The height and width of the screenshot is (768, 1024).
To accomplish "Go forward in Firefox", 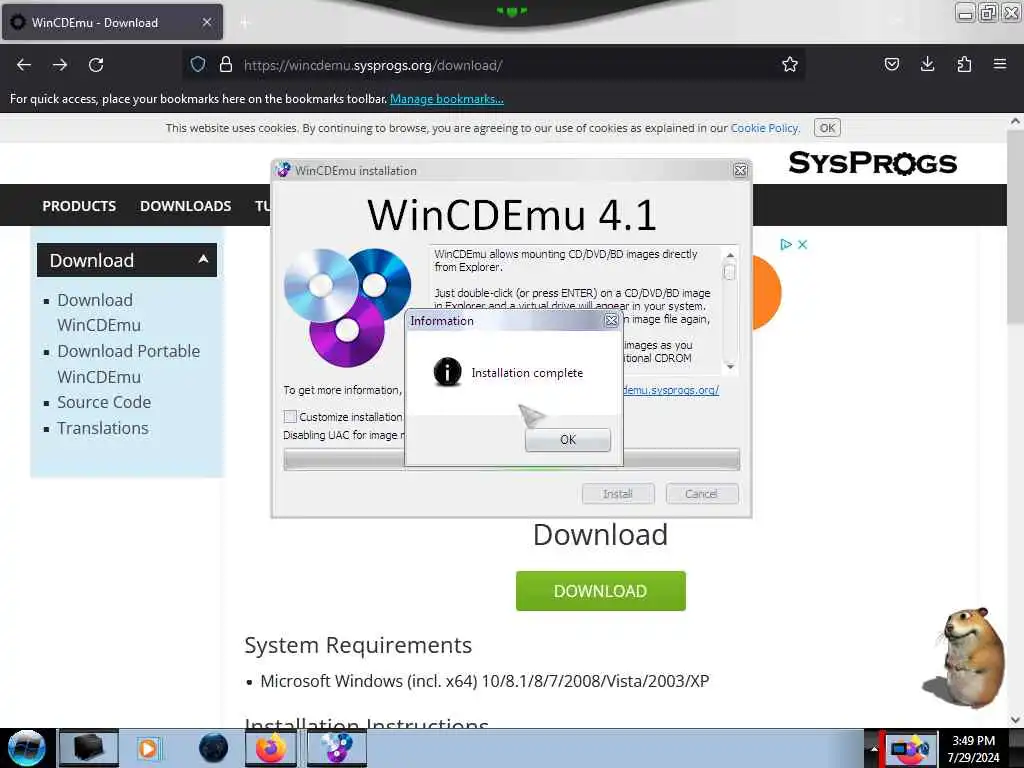I will 60,65.
